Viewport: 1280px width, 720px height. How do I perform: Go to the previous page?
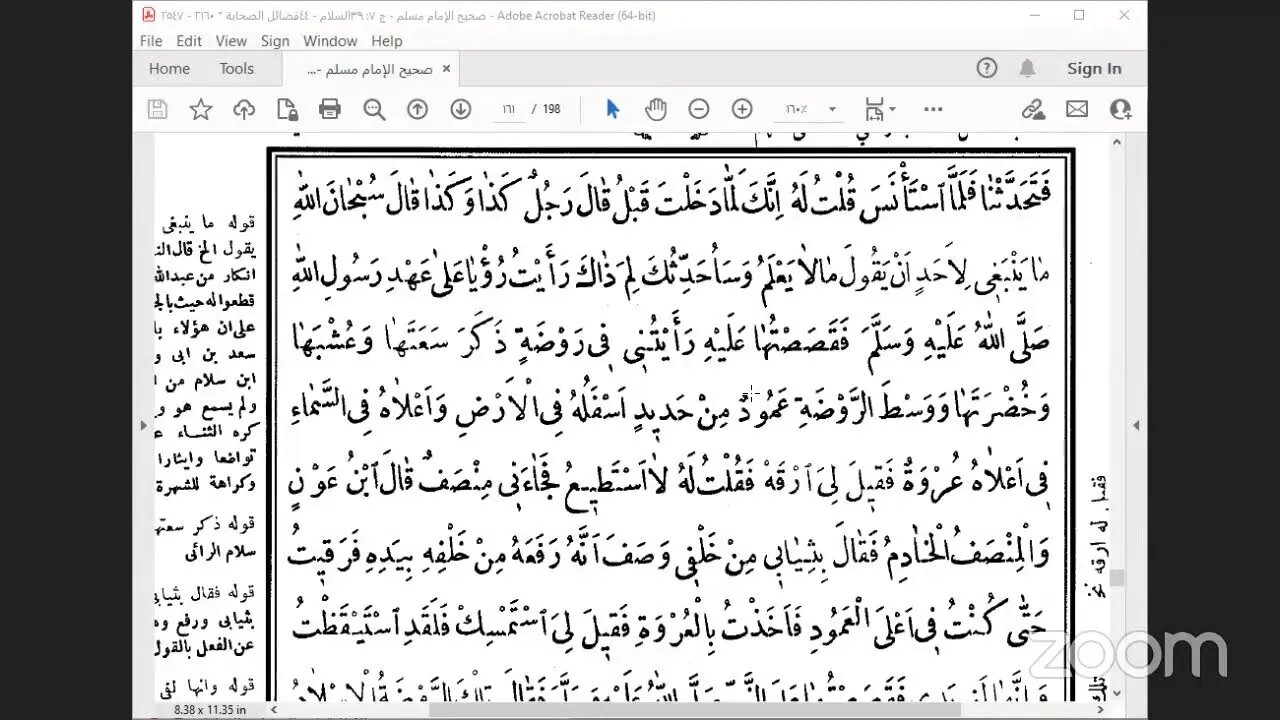click(417, 109)
